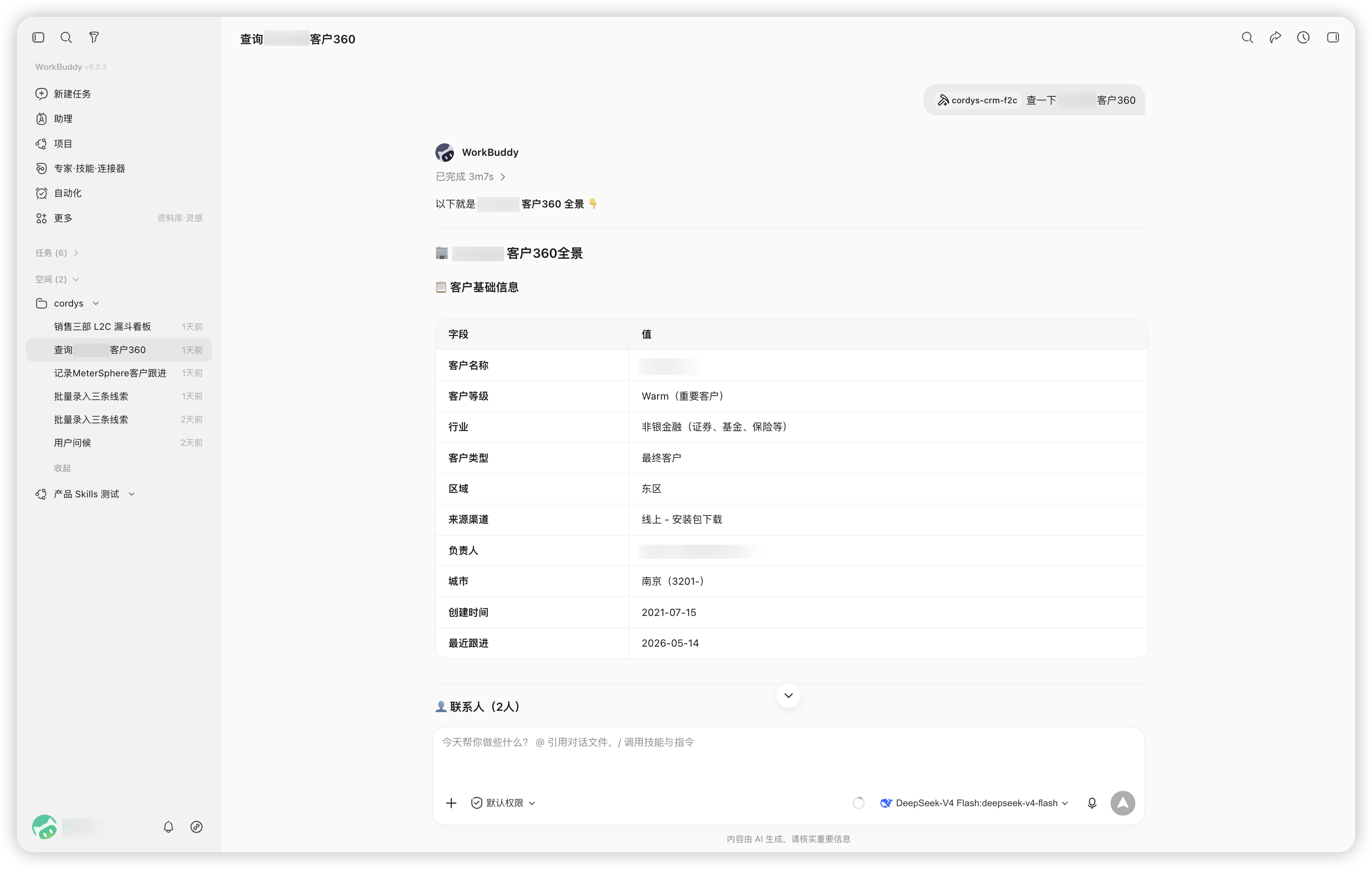
Task: Open 批量录入三条线索 from 2天前
Action: pos(119,420)
